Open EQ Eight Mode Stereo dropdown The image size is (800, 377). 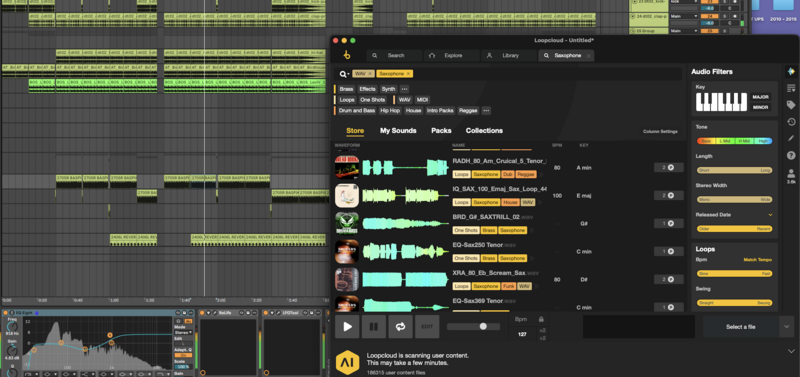pyautogui.click(x=183, y=332)
